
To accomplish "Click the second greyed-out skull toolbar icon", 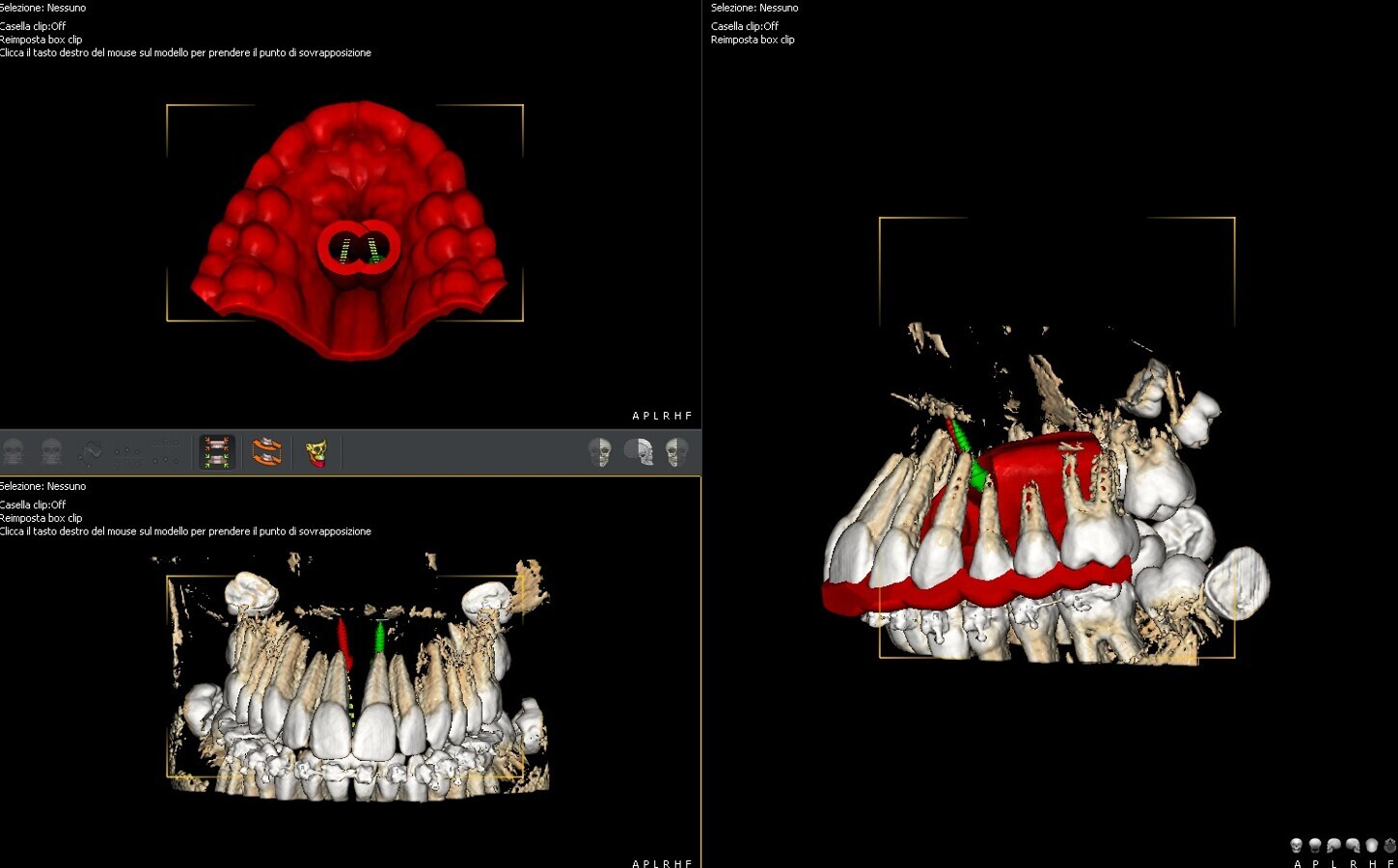I will pos(51,451).
